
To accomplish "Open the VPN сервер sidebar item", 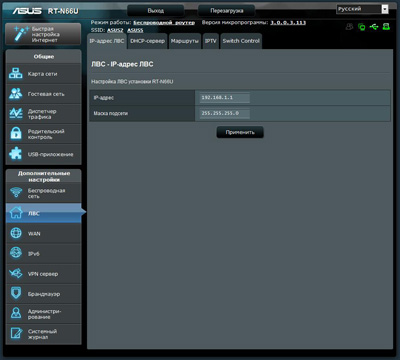I will point(43,274).
